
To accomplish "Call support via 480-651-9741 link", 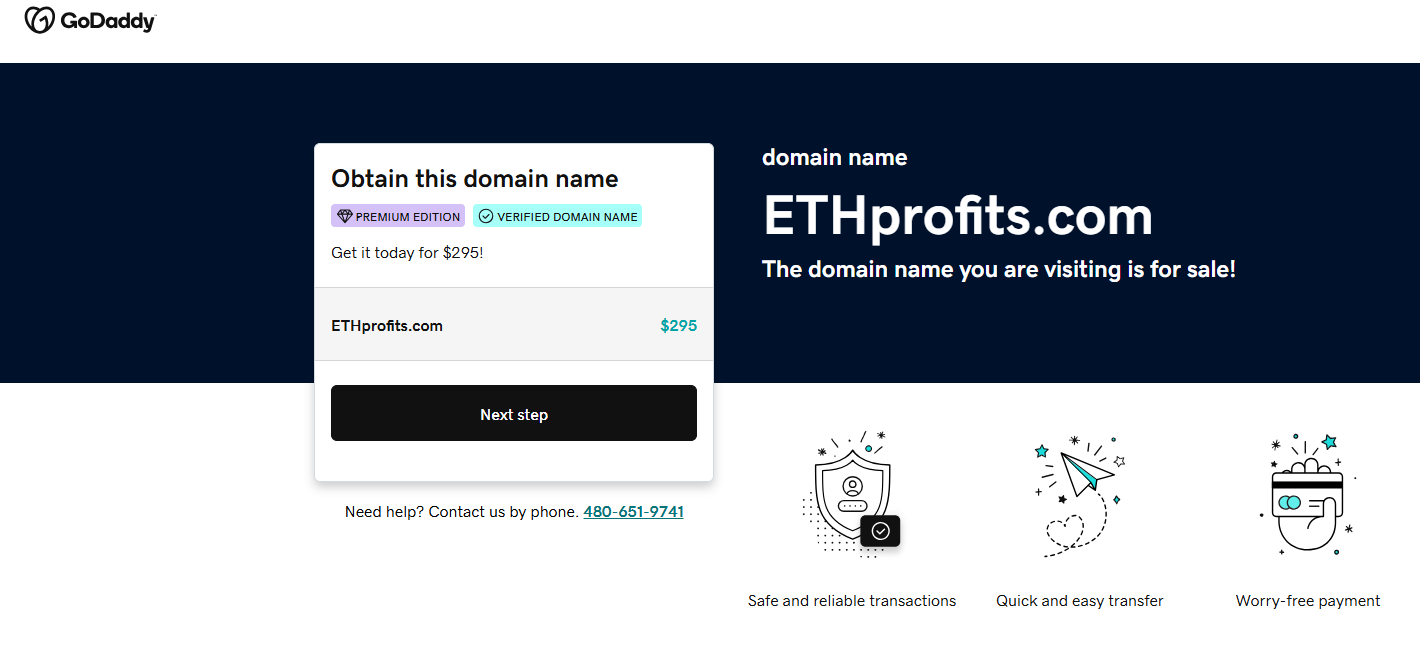I will tap(633, 512).
